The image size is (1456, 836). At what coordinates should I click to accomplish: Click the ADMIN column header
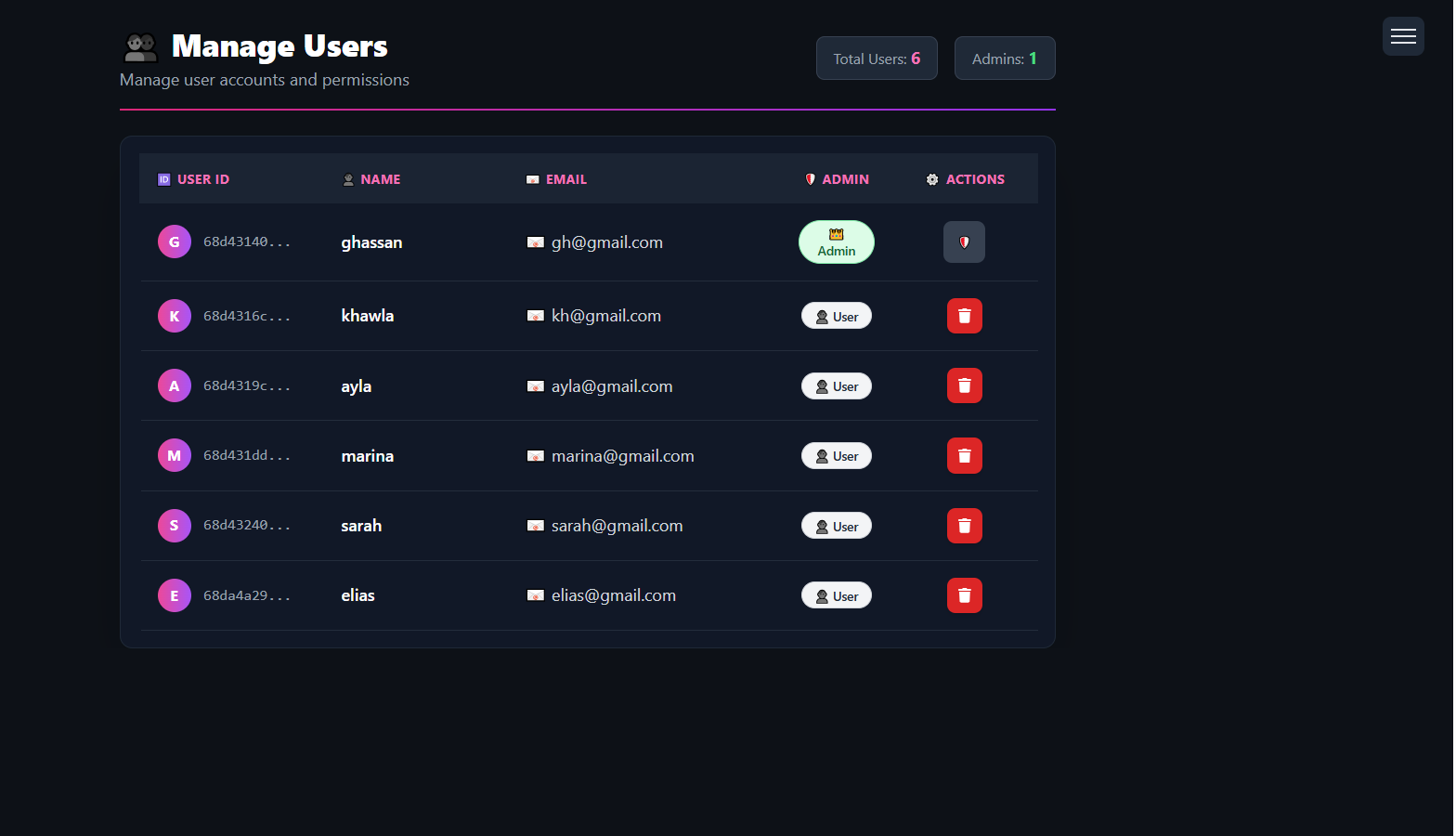pos(837,179)
